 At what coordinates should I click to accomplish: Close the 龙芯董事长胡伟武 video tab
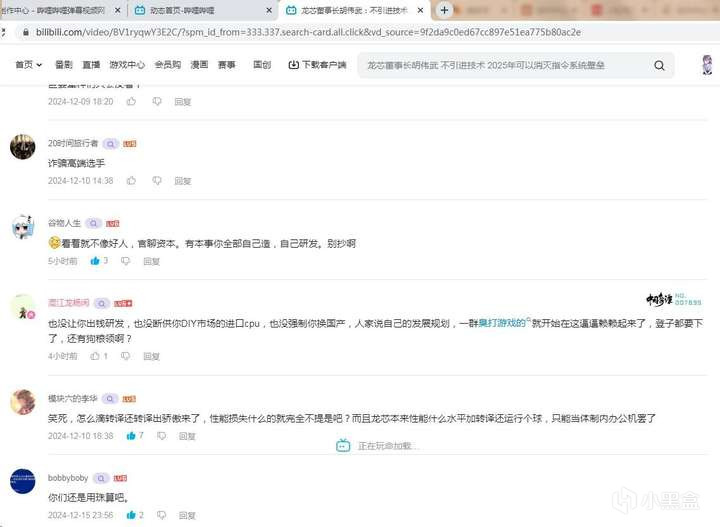(x=420, y=10)
